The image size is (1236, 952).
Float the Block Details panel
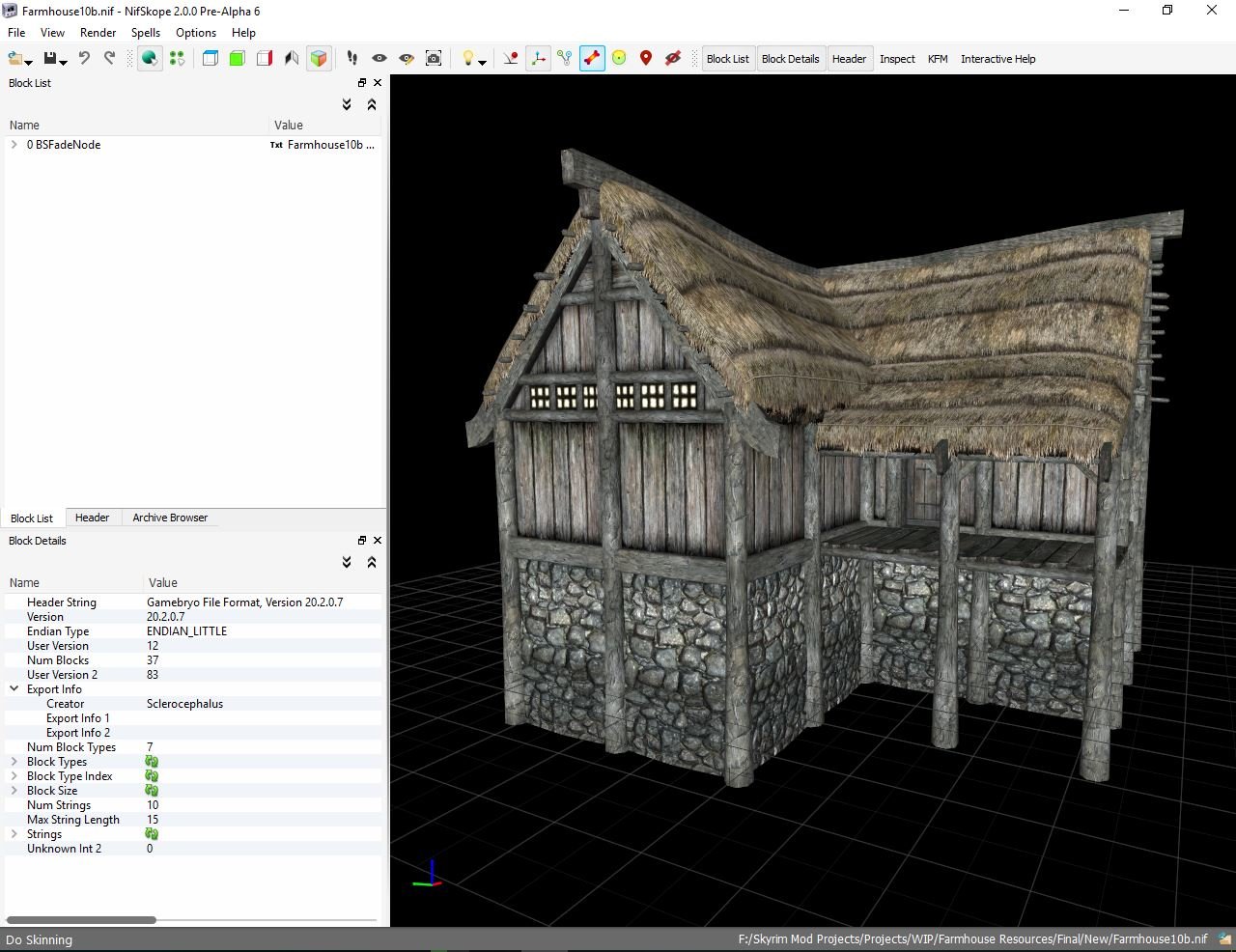tap(362, 541)
